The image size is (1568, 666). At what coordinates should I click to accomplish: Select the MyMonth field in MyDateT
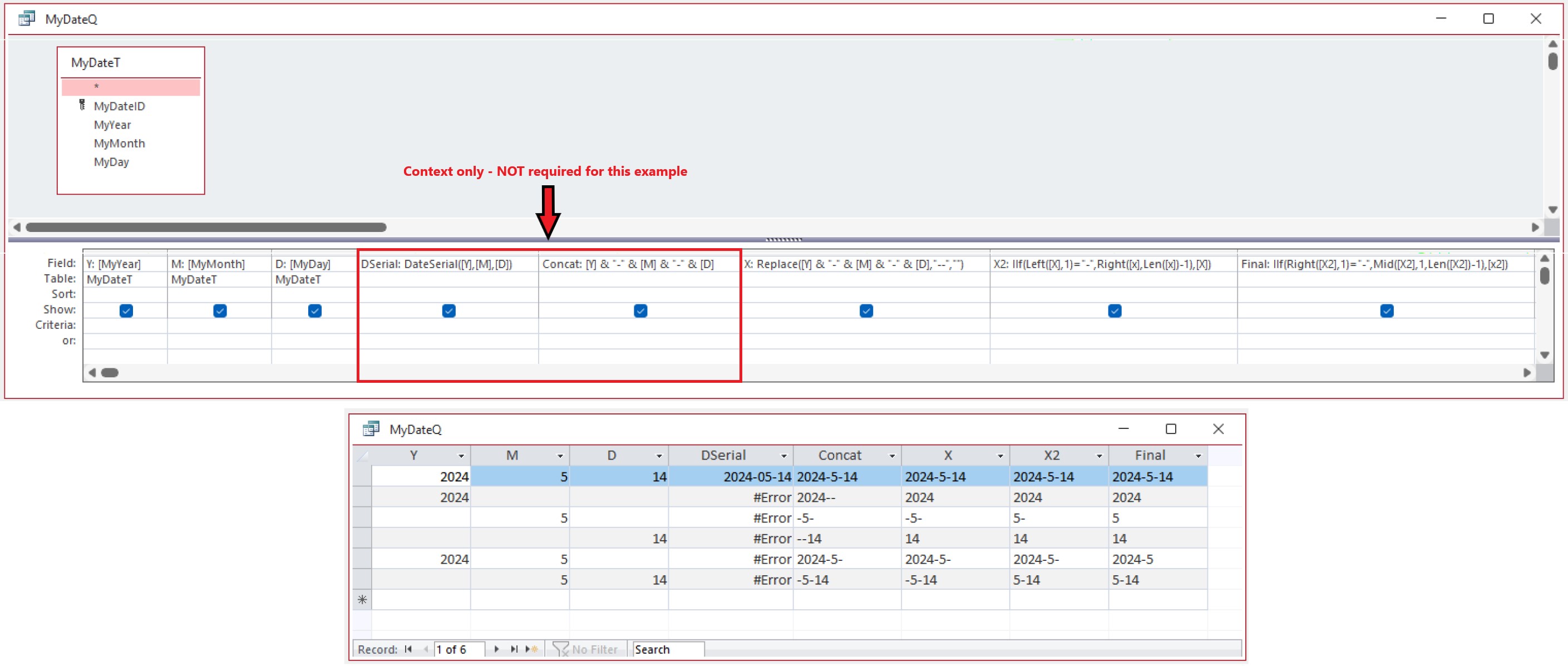pos(119,143)
